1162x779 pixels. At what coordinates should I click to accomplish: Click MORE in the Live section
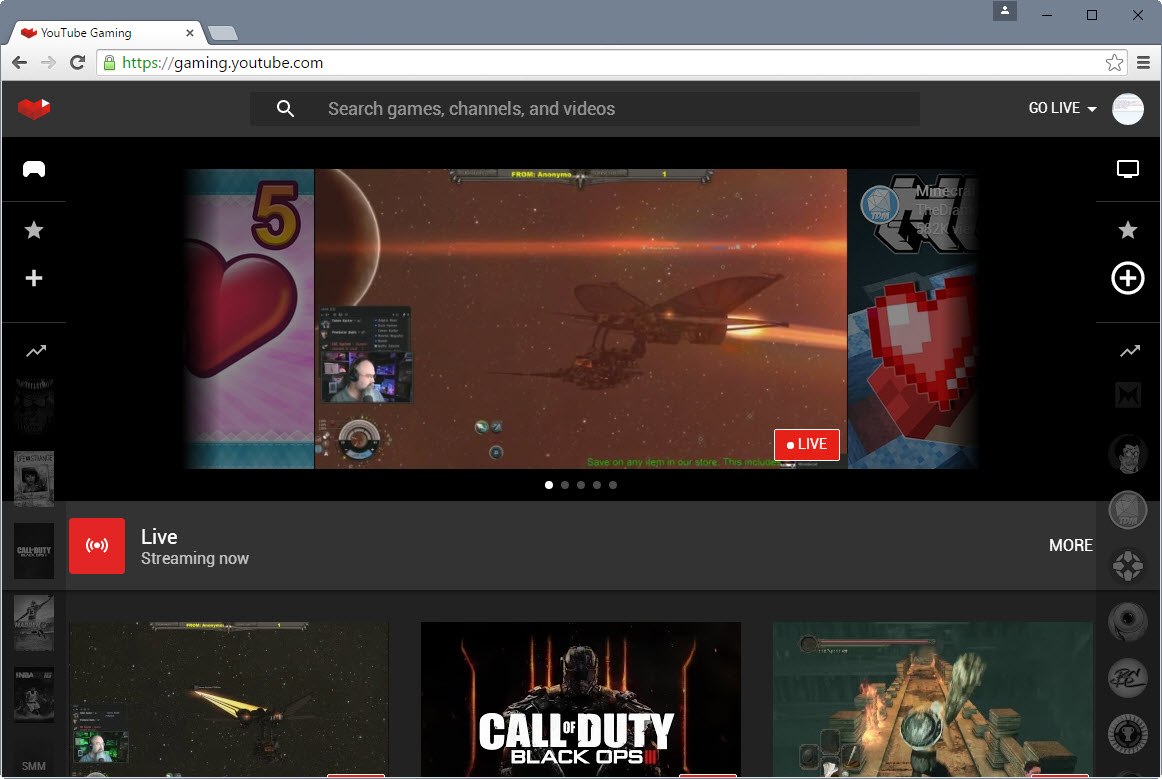pyautogui.click(x=1071, y=546)
